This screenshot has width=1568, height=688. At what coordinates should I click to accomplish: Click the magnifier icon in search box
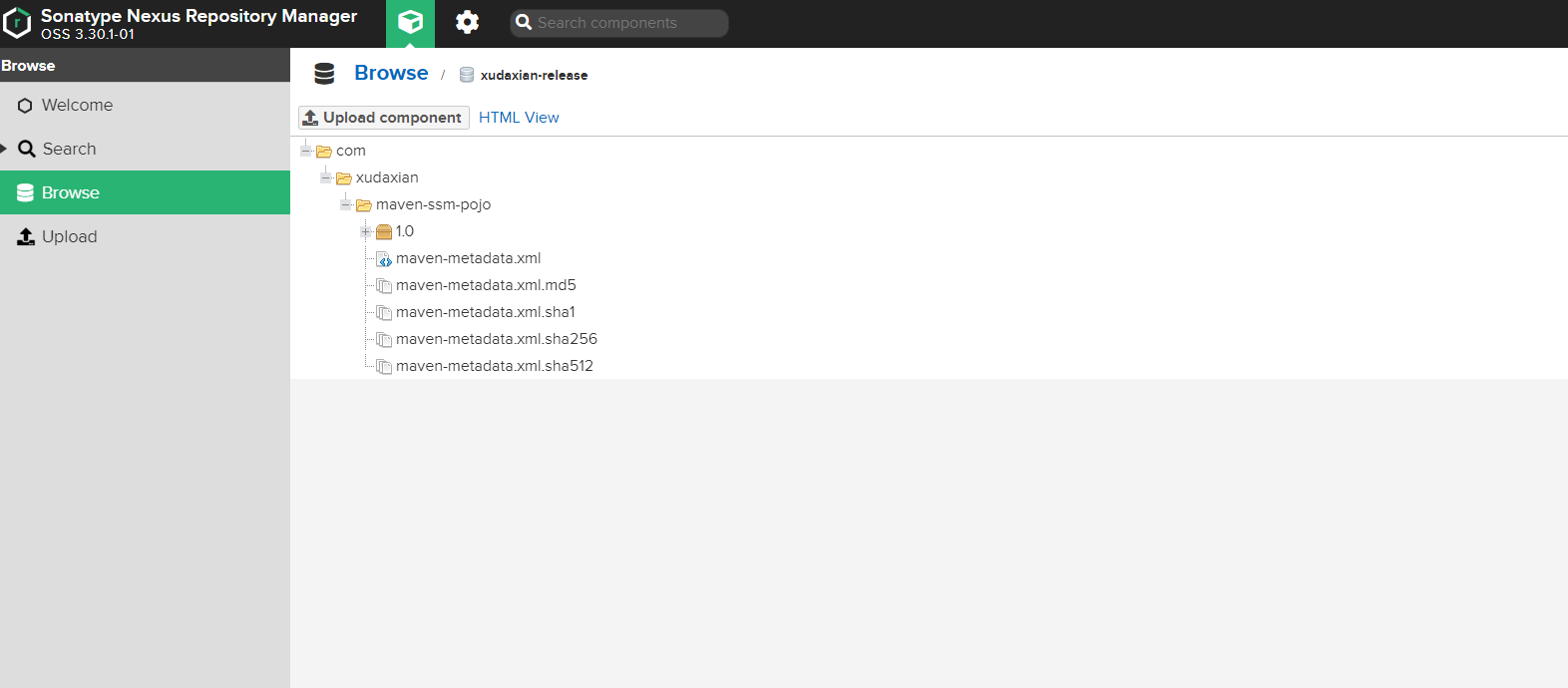tap(524, 23)
